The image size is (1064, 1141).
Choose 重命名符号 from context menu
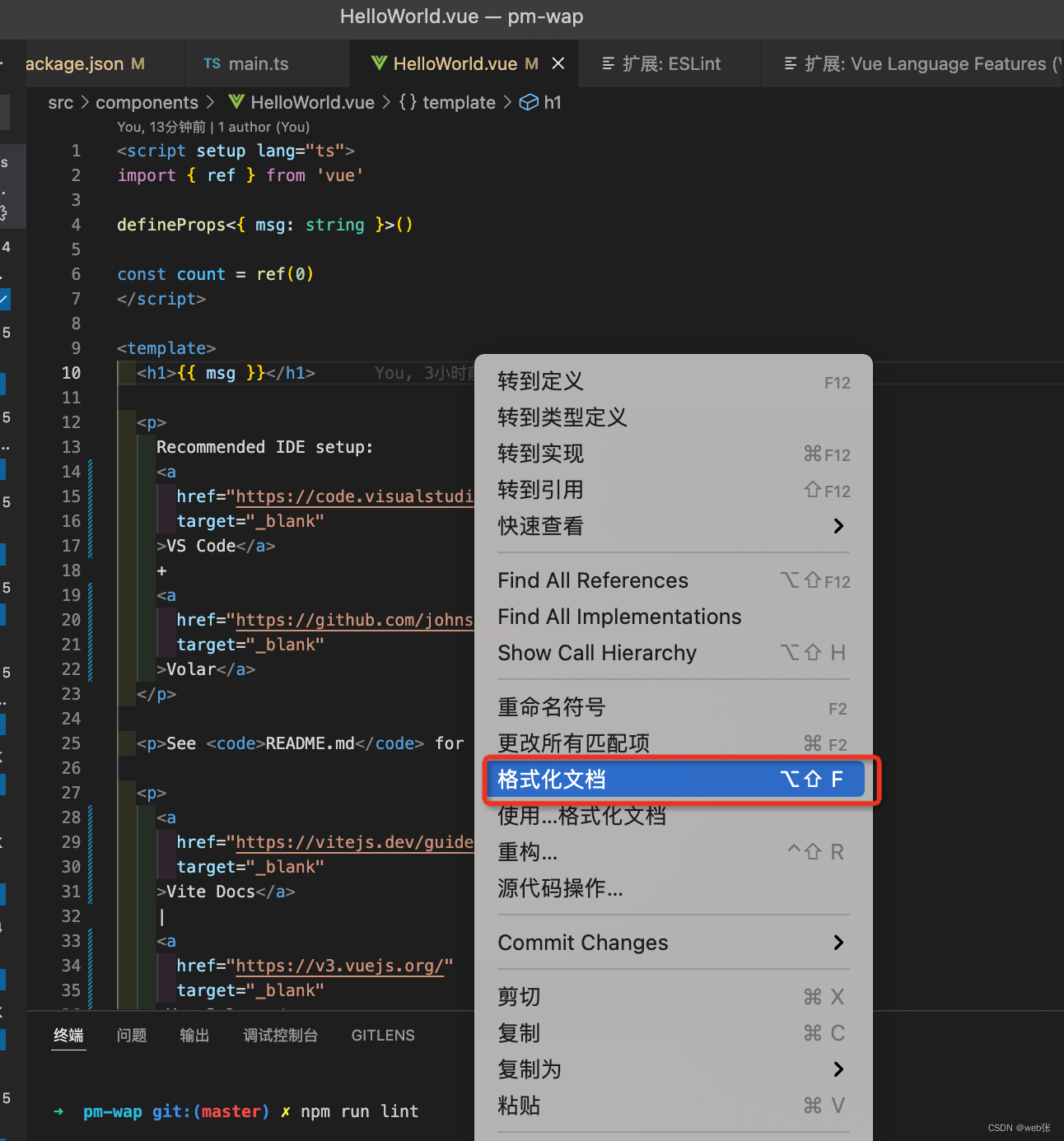[x=674, y=707]
